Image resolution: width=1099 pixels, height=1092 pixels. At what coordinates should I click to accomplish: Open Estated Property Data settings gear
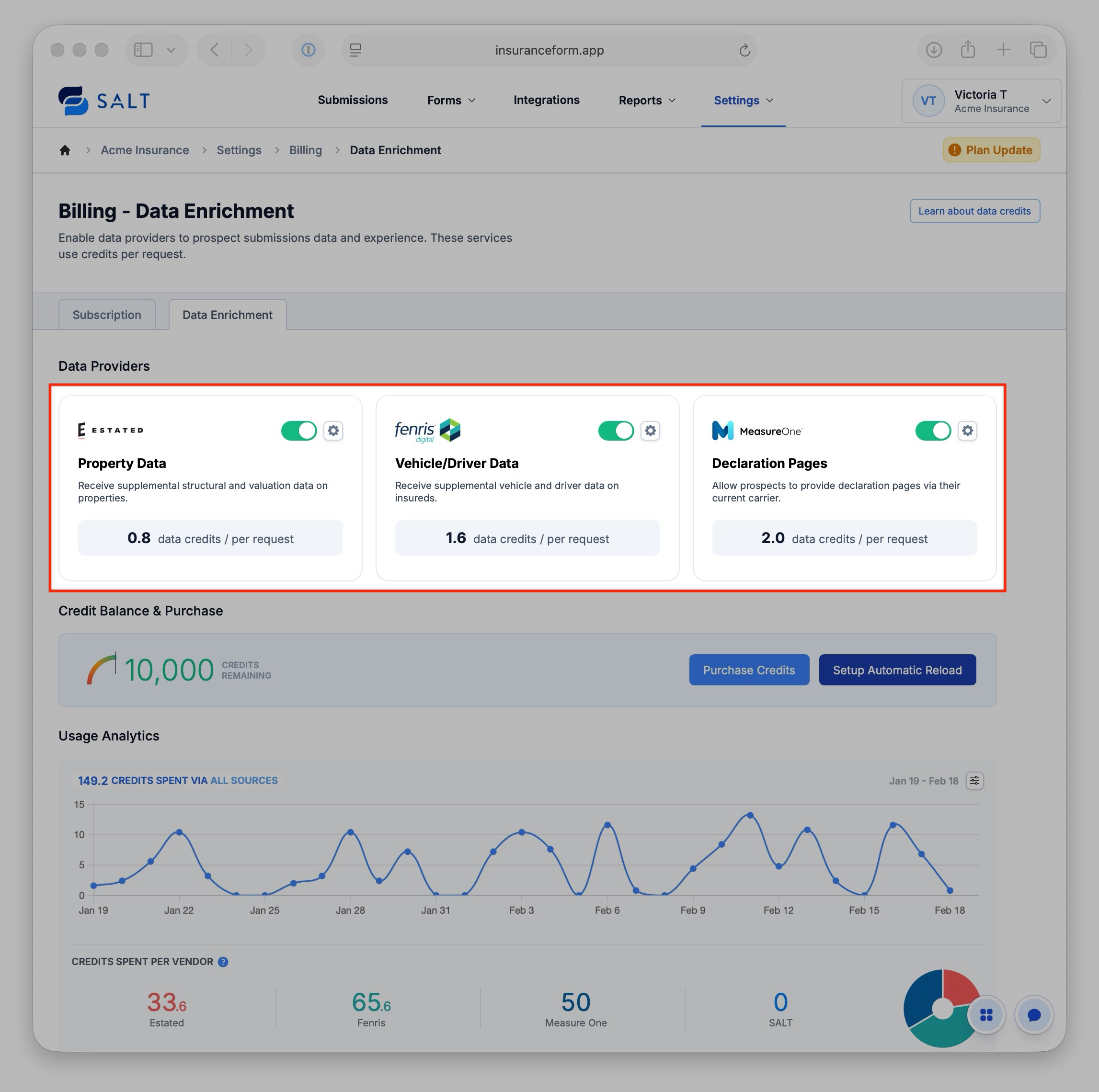pos(333,431)
